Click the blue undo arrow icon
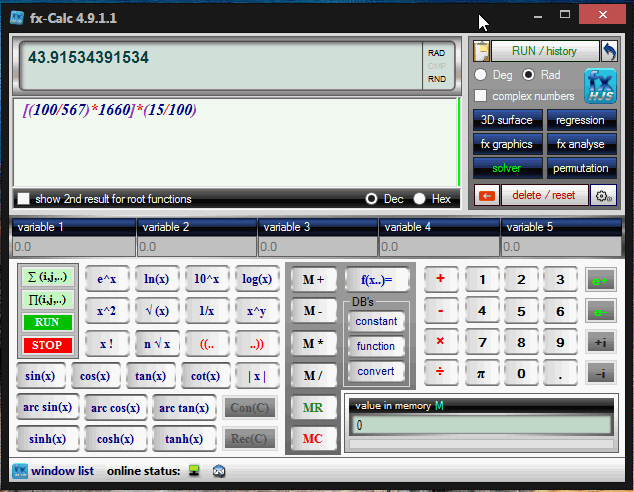 (x=609, y=51)
